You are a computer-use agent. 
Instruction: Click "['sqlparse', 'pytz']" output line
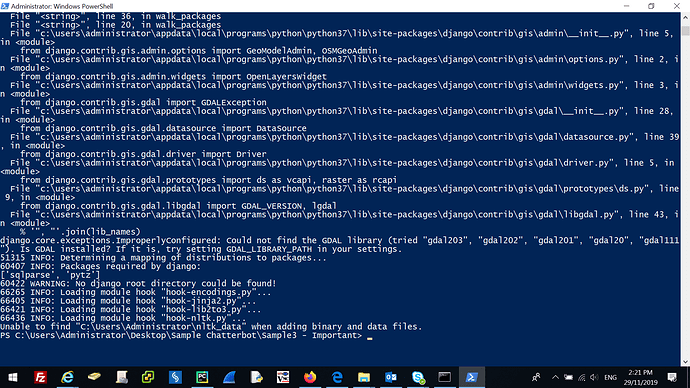point(50,275)
